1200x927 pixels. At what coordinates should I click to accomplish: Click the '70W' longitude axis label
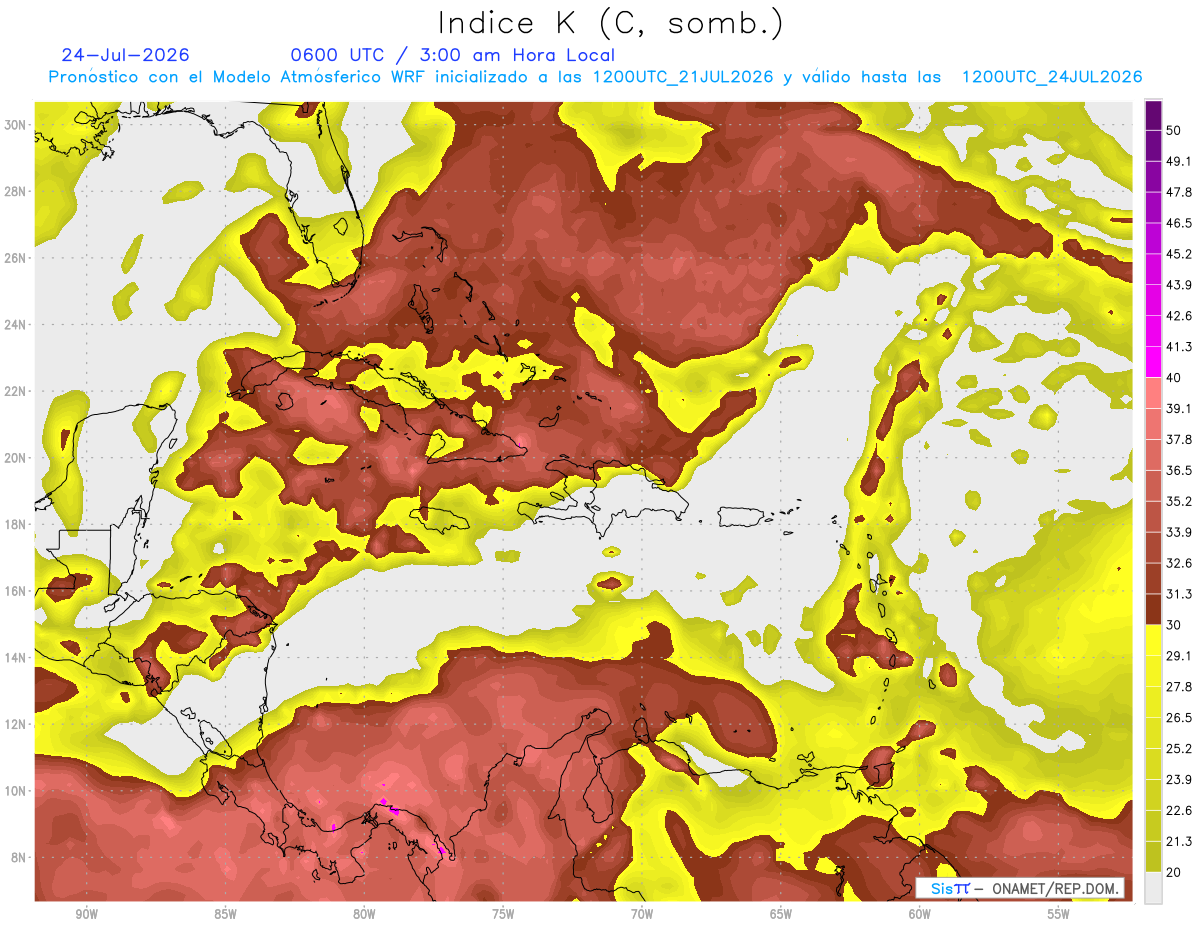(x=642, y=914)
